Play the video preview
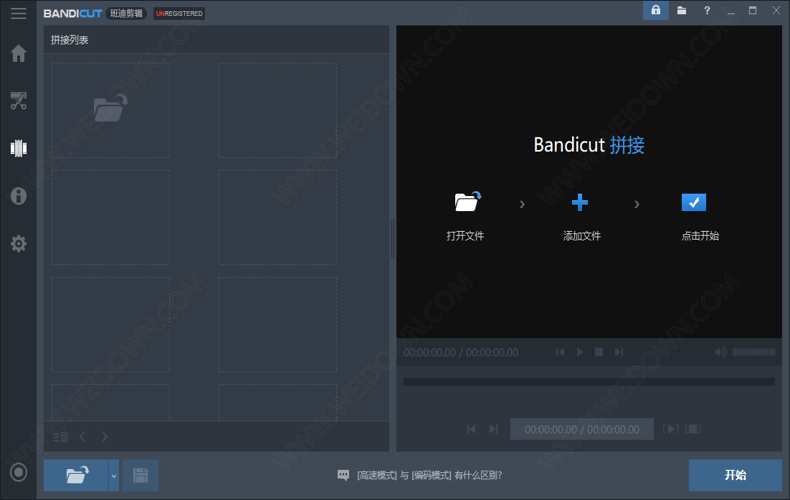This screenshot has width=790, height=500. (579, 352)
